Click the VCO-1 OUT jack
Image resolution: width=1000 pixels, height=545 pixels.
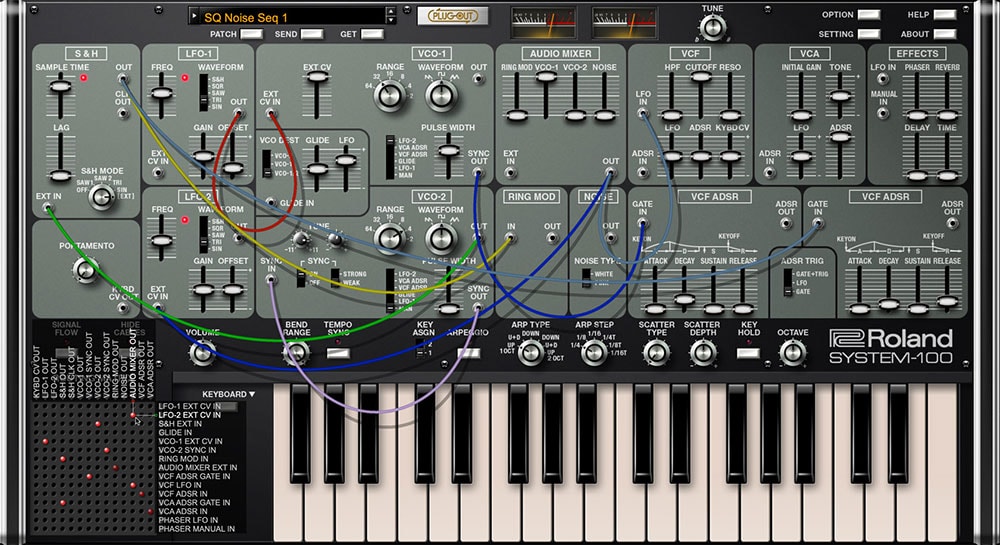[x=478, y=79]
